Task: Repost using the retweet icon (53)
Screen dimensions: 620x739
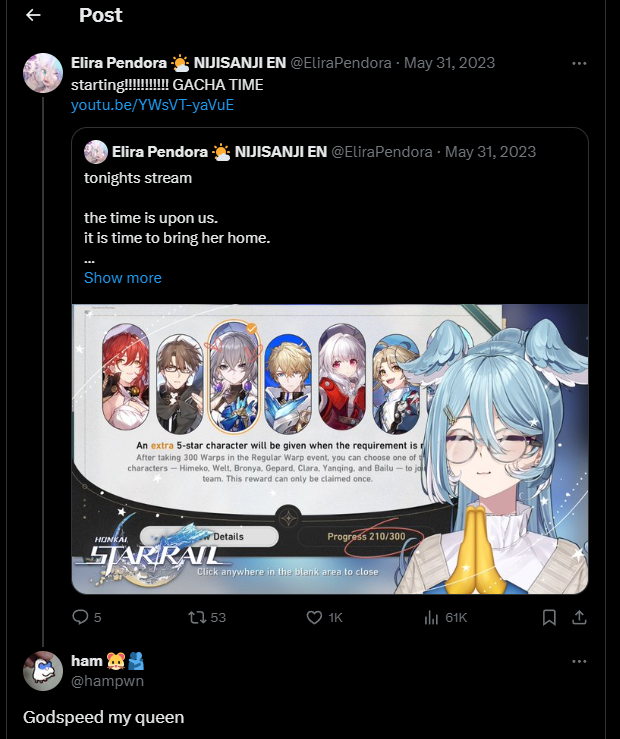Action: (x=196, y=617)
